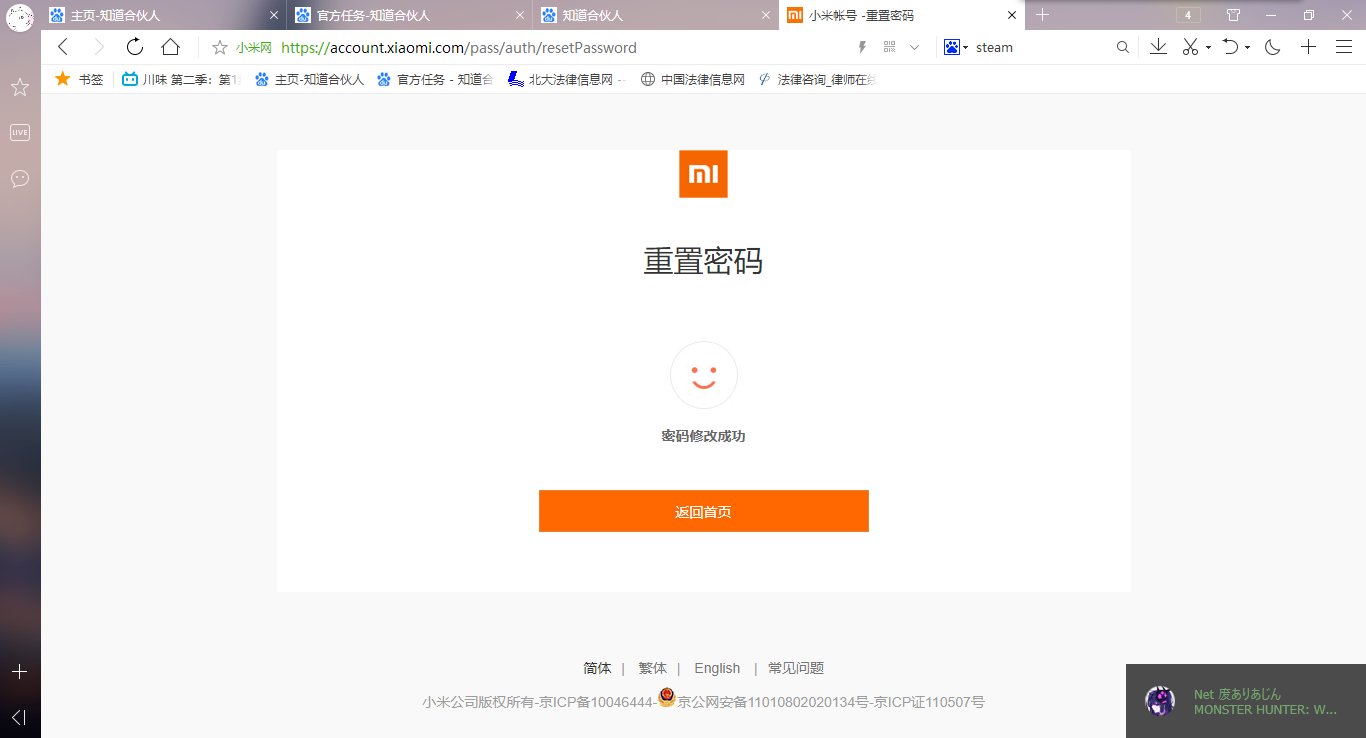This screenshot has width=1366, height=738.
Task: Reload the current page
Action: tap(134, 47)
